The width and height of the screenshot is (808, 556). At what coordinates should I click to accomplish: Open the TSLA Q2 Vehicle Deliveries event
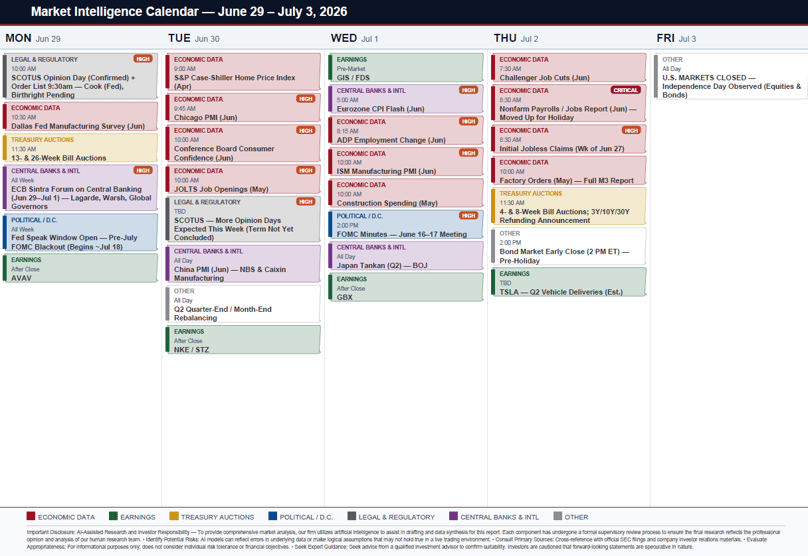tap(568, 282)
